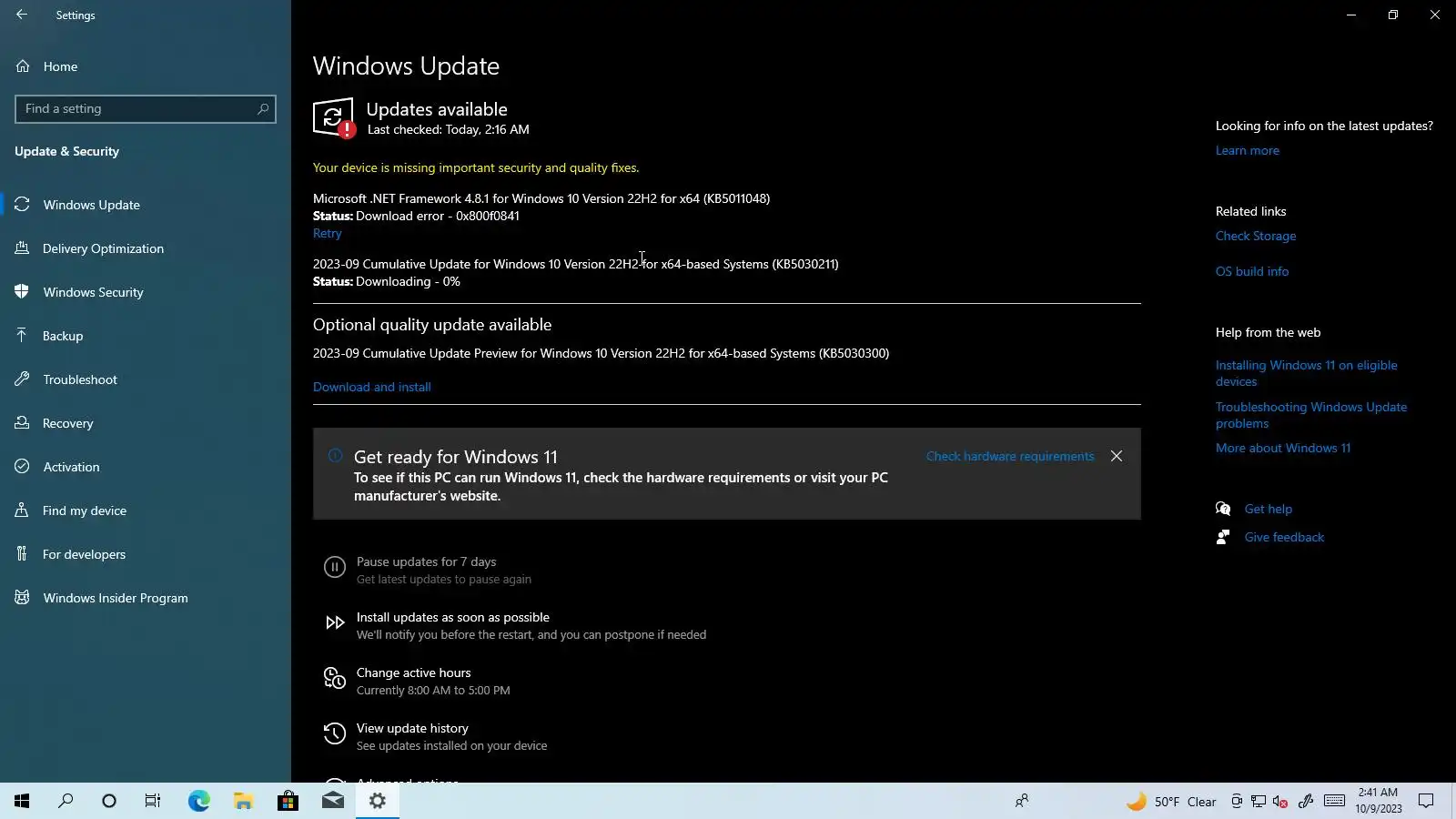This screenshot has width=1456, height=819.
Task: Open File Explorer from taskbar
Action: [243, 801]
